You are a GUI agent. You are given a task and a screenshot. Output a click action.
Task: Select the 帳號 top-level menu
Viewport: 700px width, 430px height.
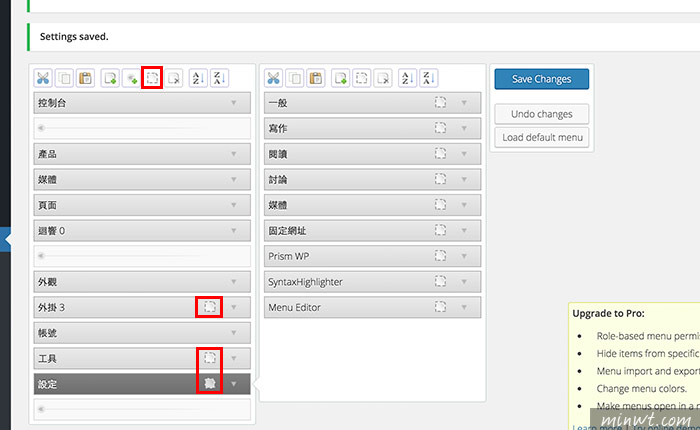[x=142, y=333]
